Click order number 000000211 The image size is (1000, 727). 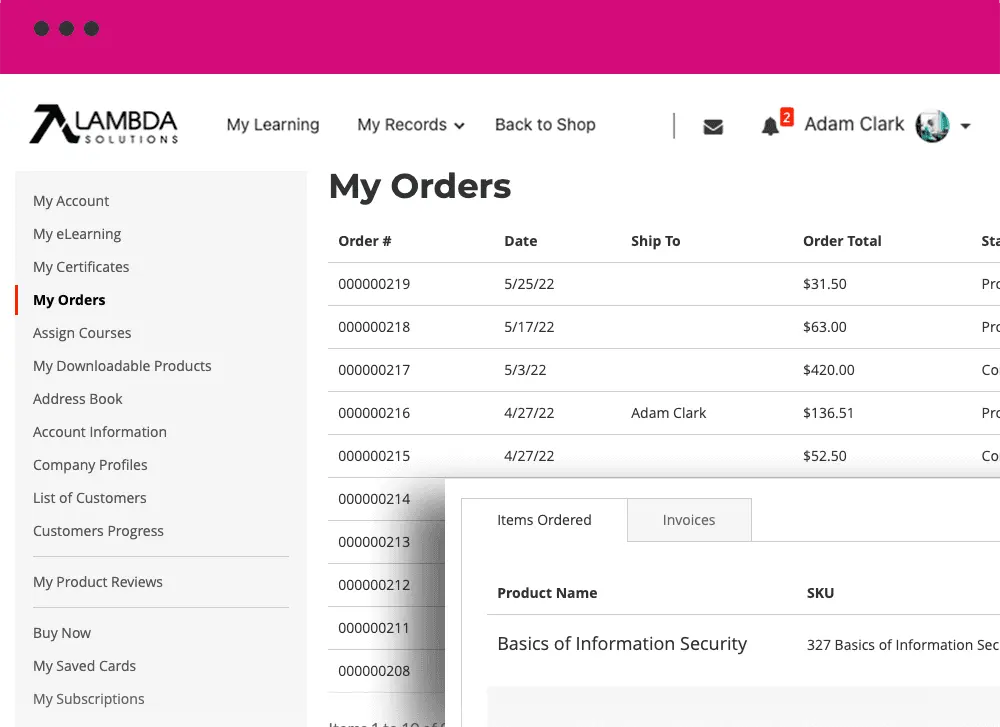click(374, 629)
